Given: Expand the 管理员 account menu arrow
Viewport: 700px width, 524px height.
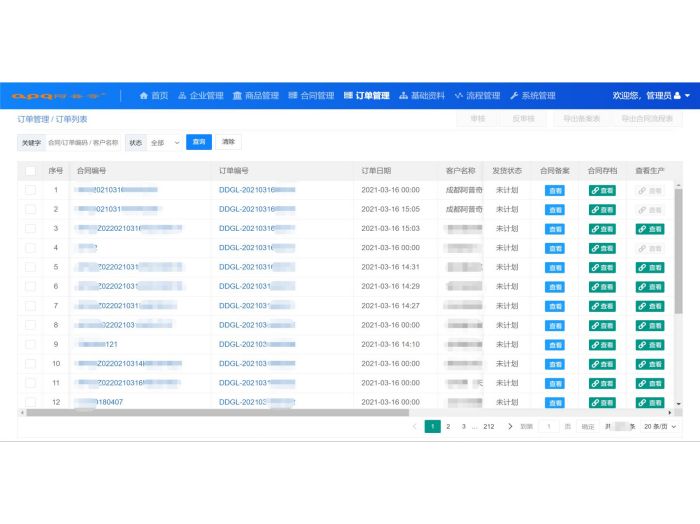Looking at the screenshot, I should click(688, 96).
